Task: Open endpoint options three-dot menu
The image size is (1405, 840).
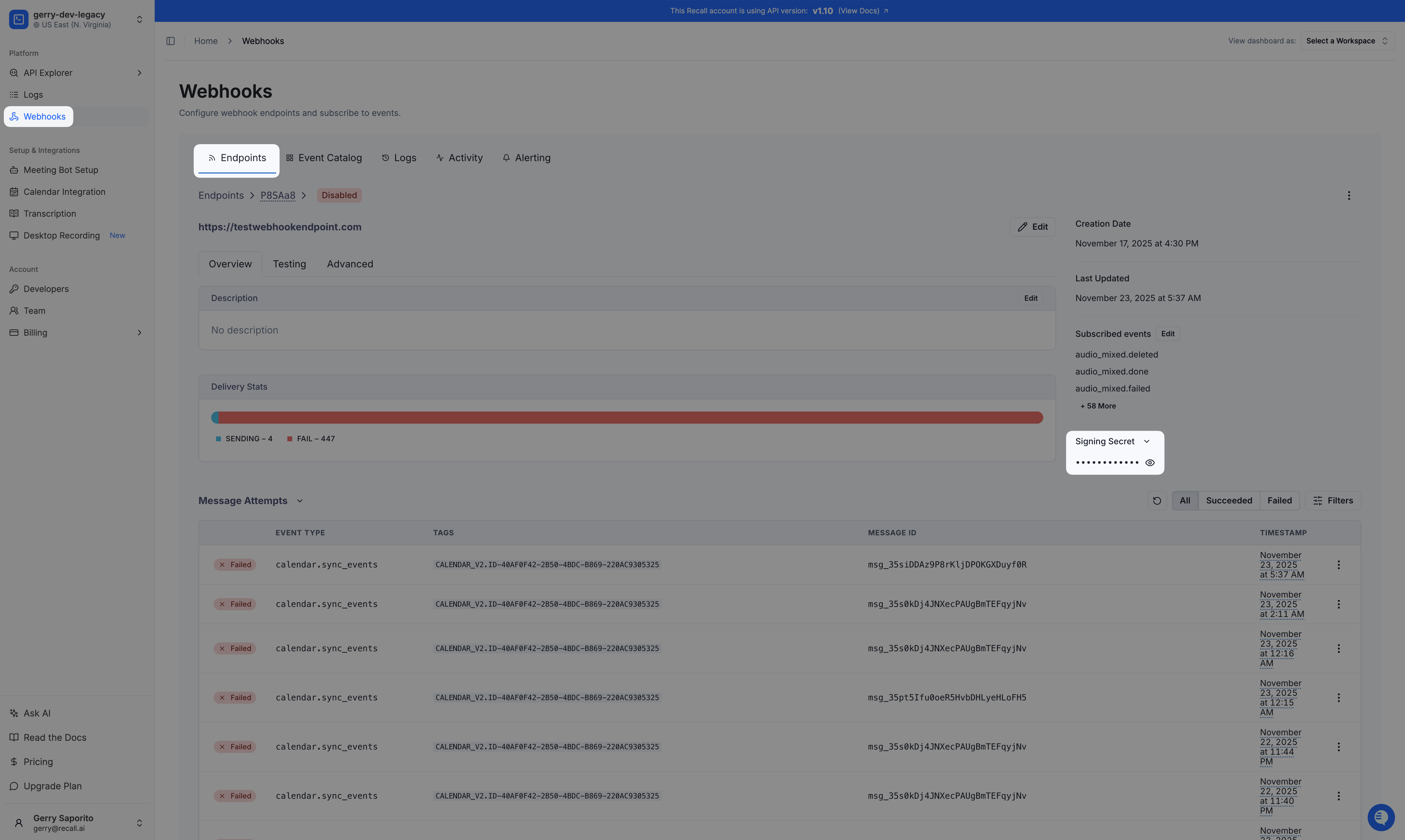Action: pos(1349,195)
